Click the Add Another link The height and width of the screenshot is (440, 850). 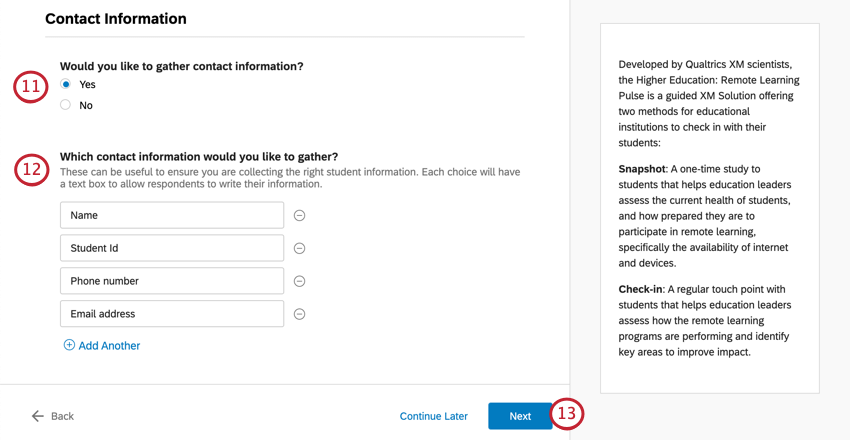(109, 345)
